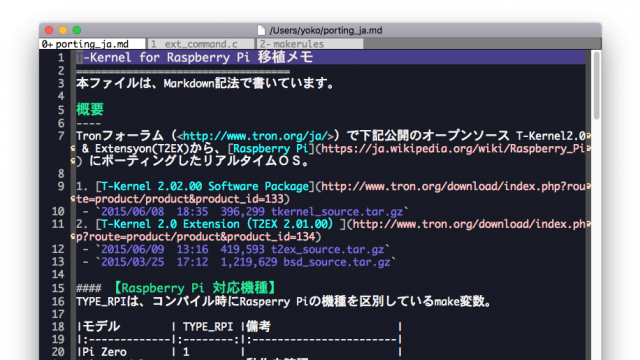The image size is (640, 360).
Task: Click line number 1 in the gutter
Action: click(61, 58)
